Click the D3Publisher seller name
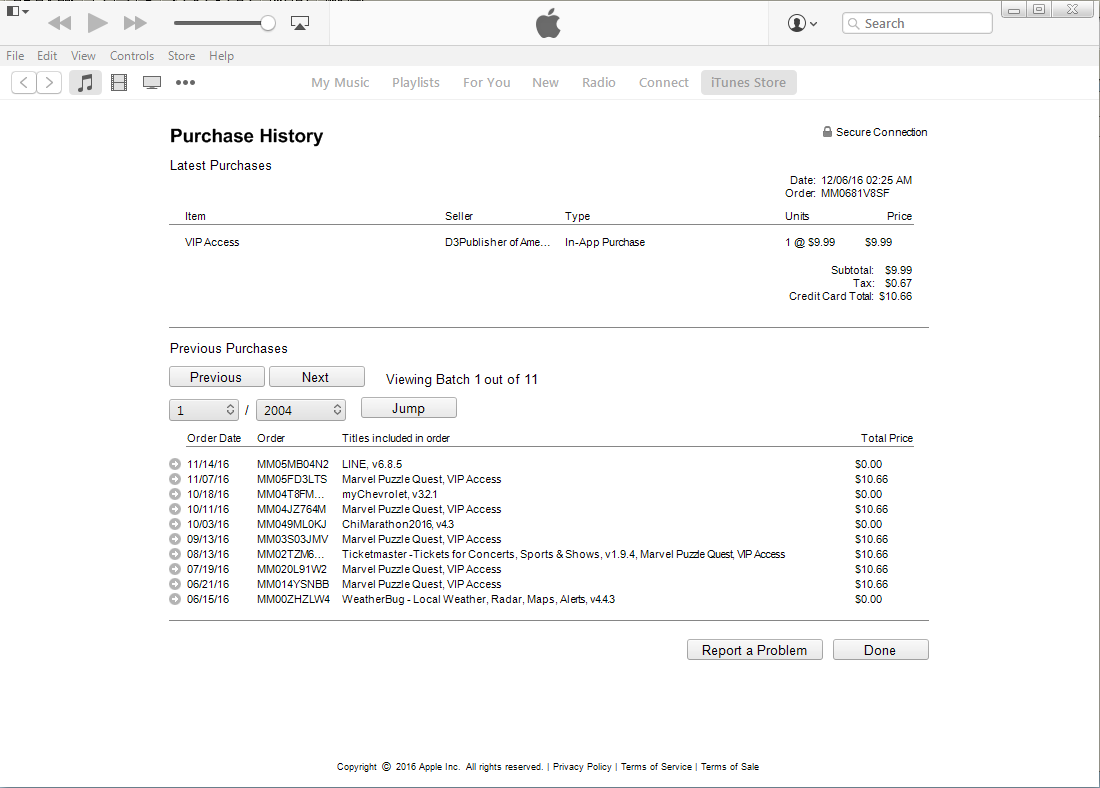 (x=497, y=242)
